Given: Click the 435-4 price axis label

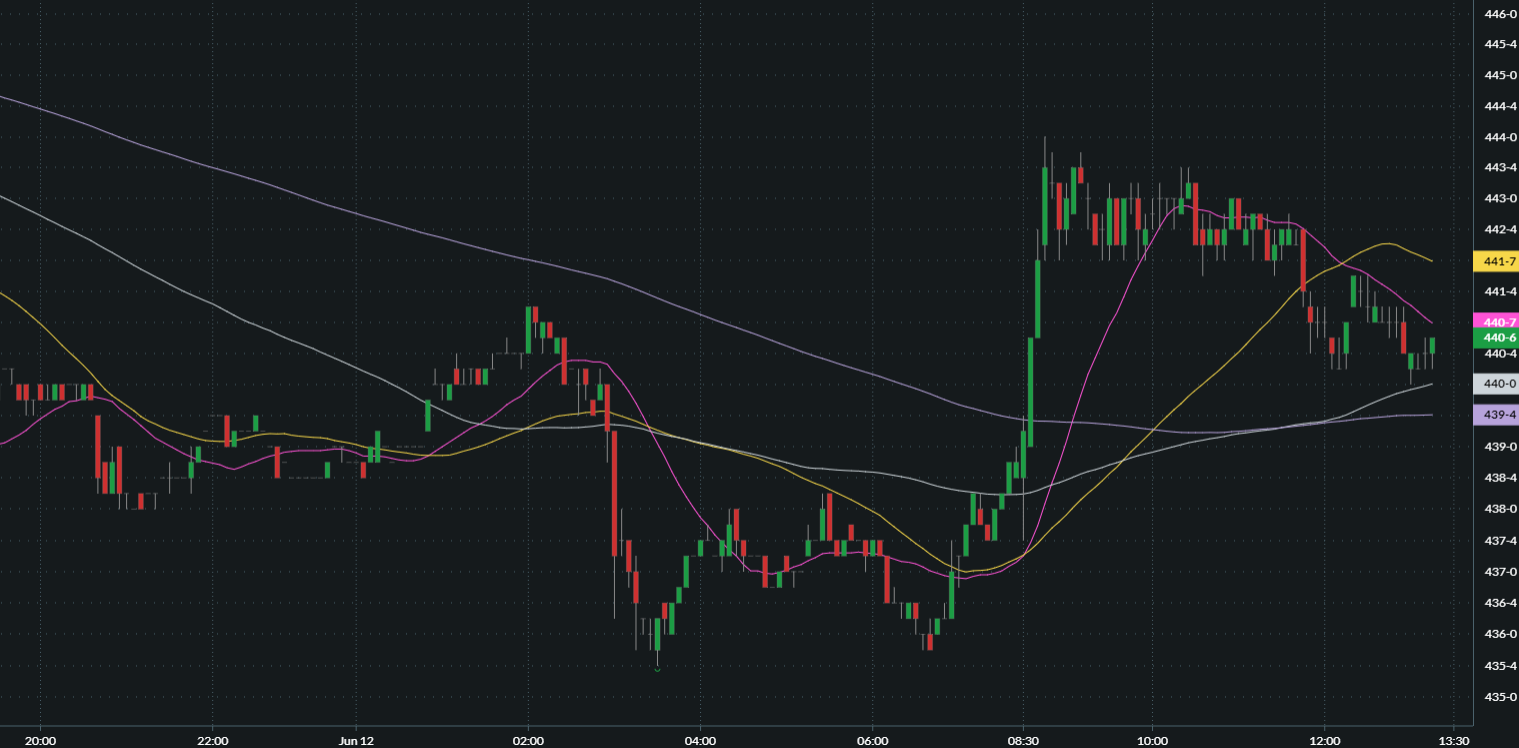Looking at the screenshot, I should pyautogui.click(x=1501, y=666).
